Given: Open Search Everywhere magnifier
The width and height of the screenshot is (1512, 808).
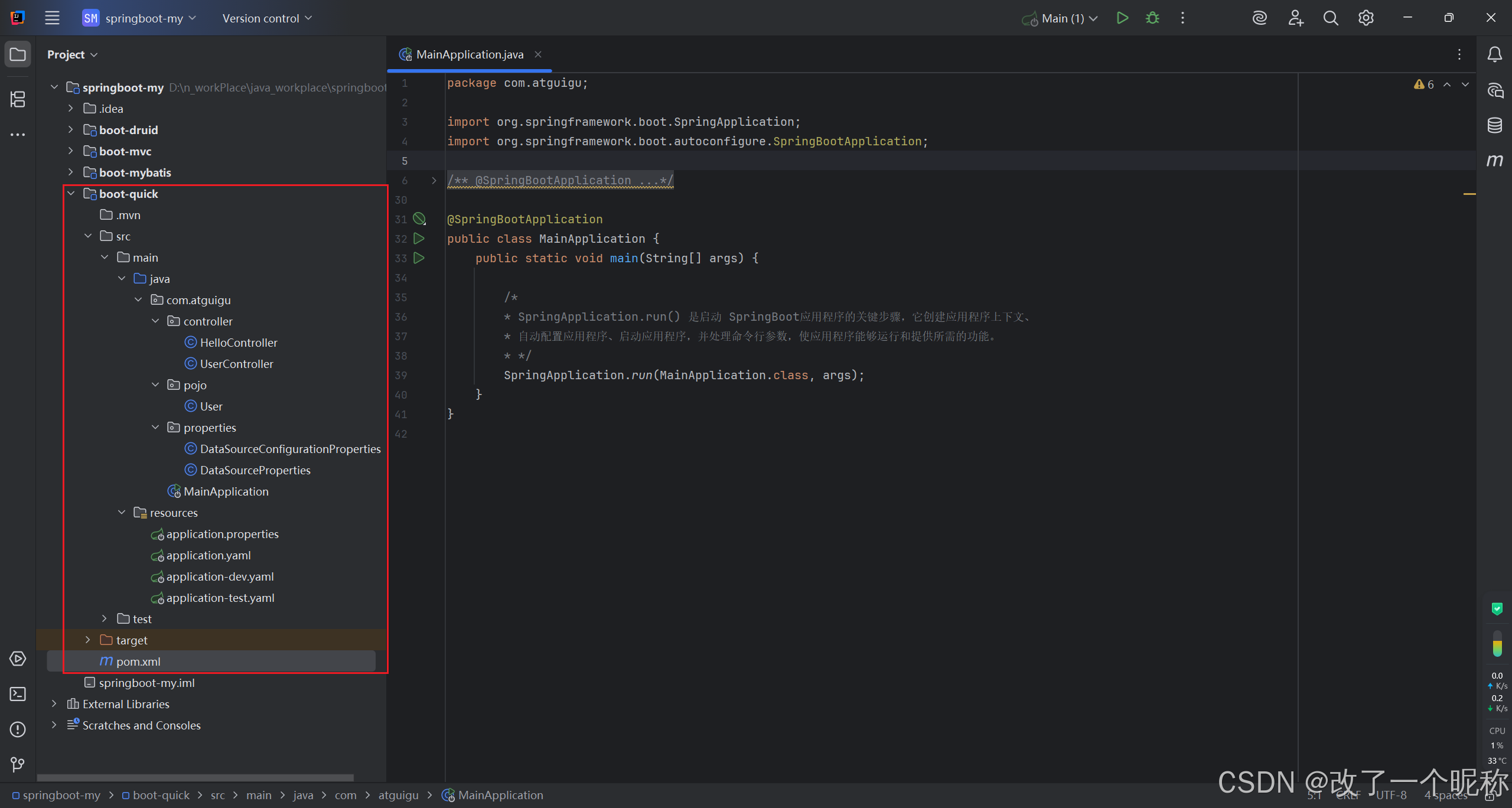Looking at the screenshot, I should (1330, 18).
